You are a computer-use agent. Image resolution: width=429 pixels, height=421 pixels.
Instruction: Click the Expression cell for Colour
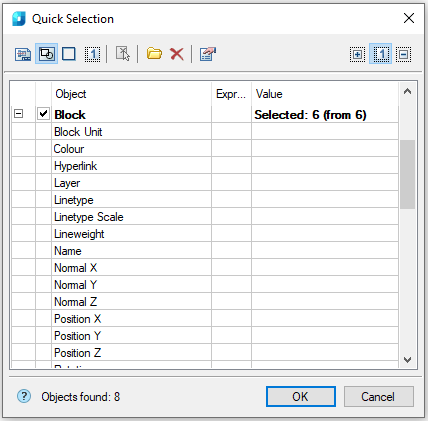tap(231, 148)
